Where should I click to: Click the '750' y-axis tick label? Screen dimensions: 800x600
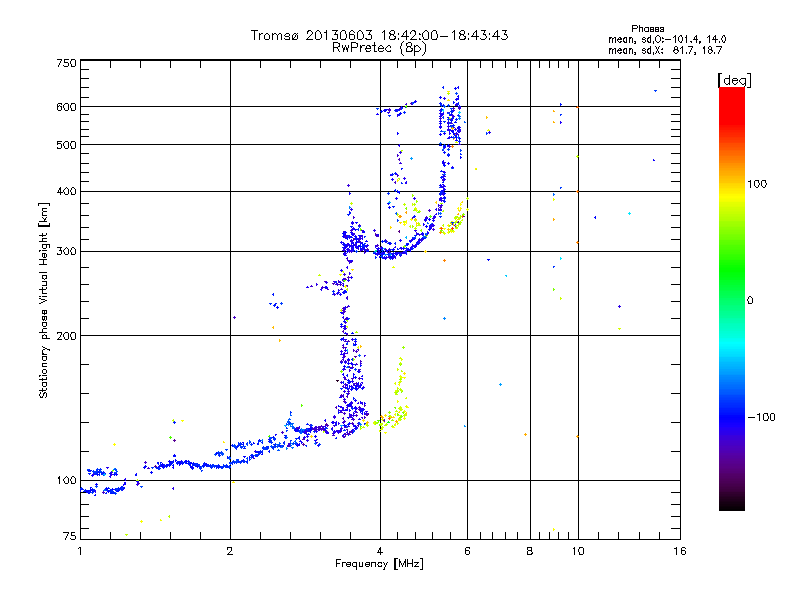(x=66, y=63)
